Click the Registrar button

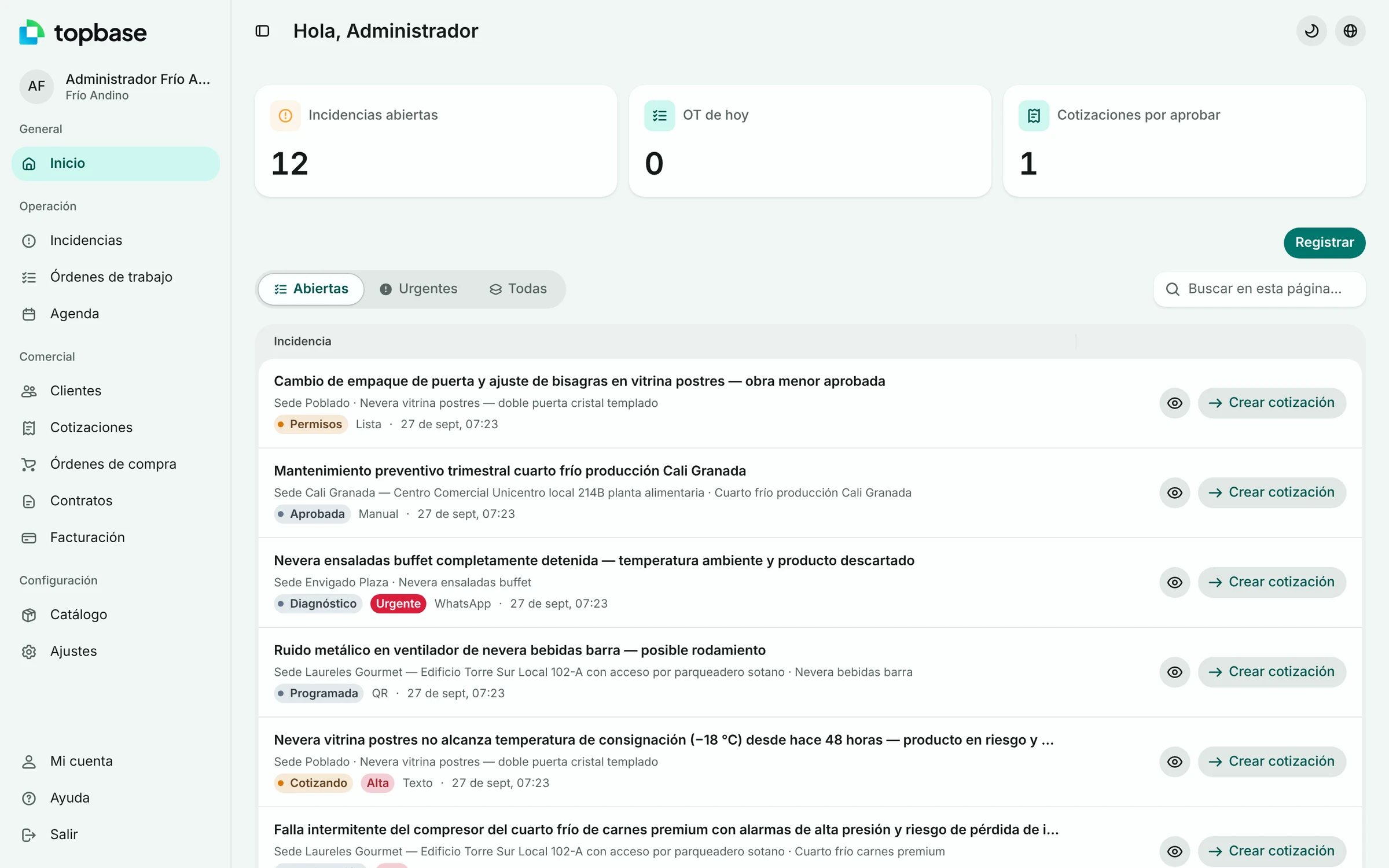click(x=1324, y=242)
